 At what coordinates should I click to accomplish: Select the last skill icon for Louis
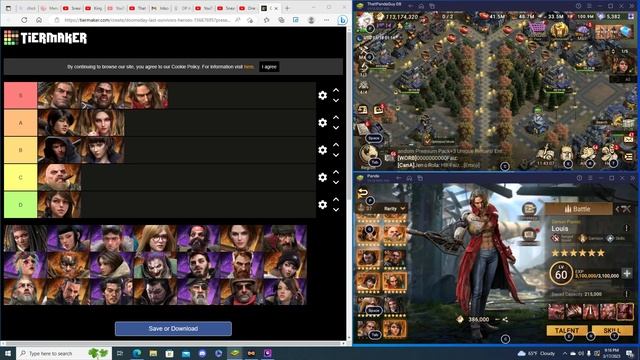click(624, 311)
